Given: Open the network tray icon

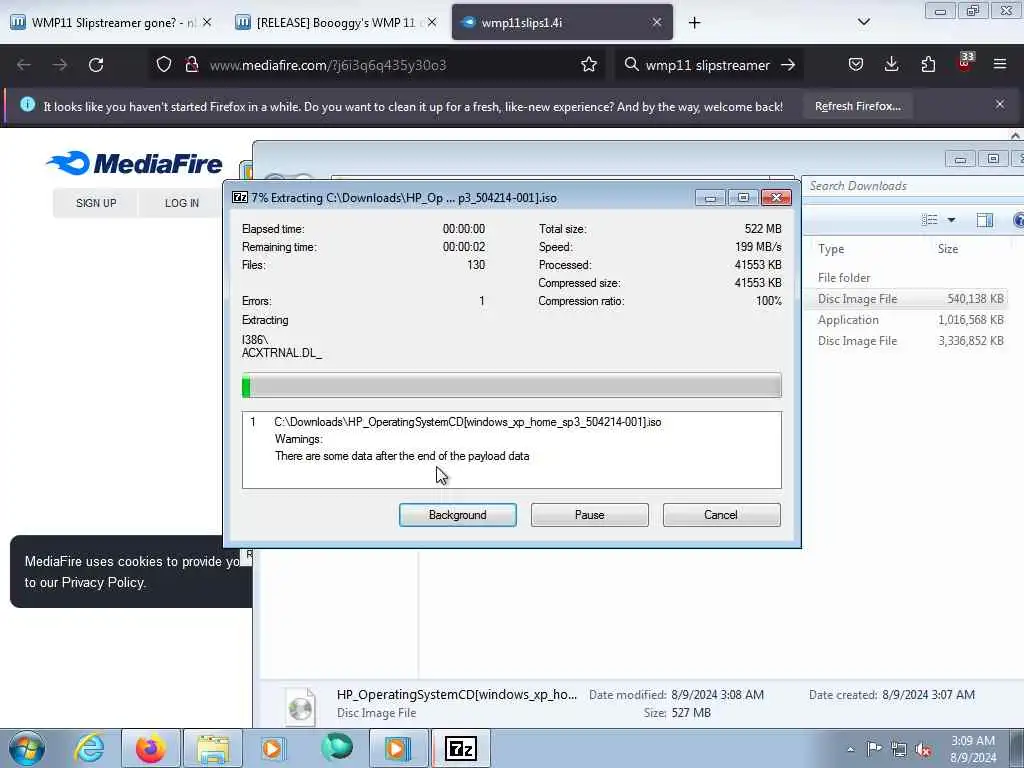Looking at the screenshot, I should pos(899,750).
